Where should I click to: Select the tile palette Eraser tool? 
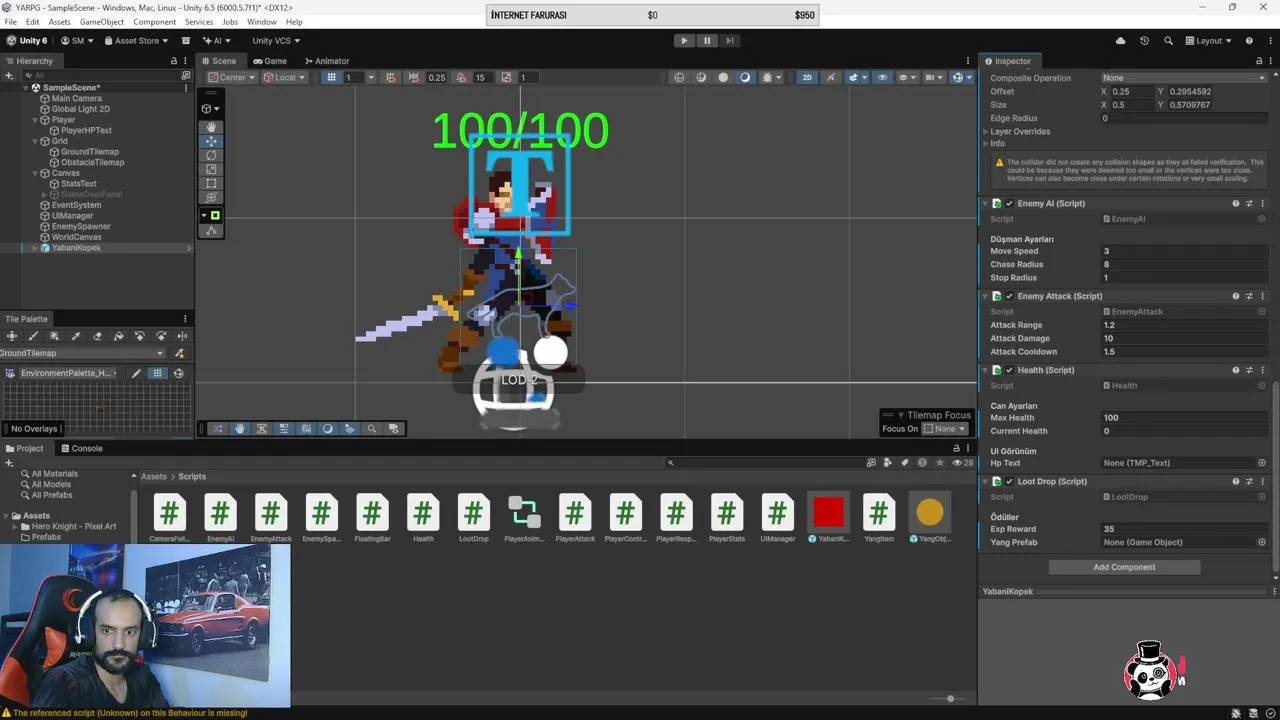pyautogui.click(x=97, y=336)
